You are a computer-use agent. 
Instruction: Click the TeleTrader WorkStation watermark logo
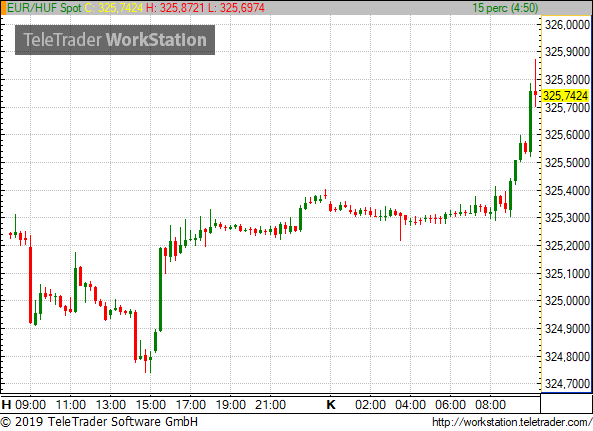click(115, 40)
